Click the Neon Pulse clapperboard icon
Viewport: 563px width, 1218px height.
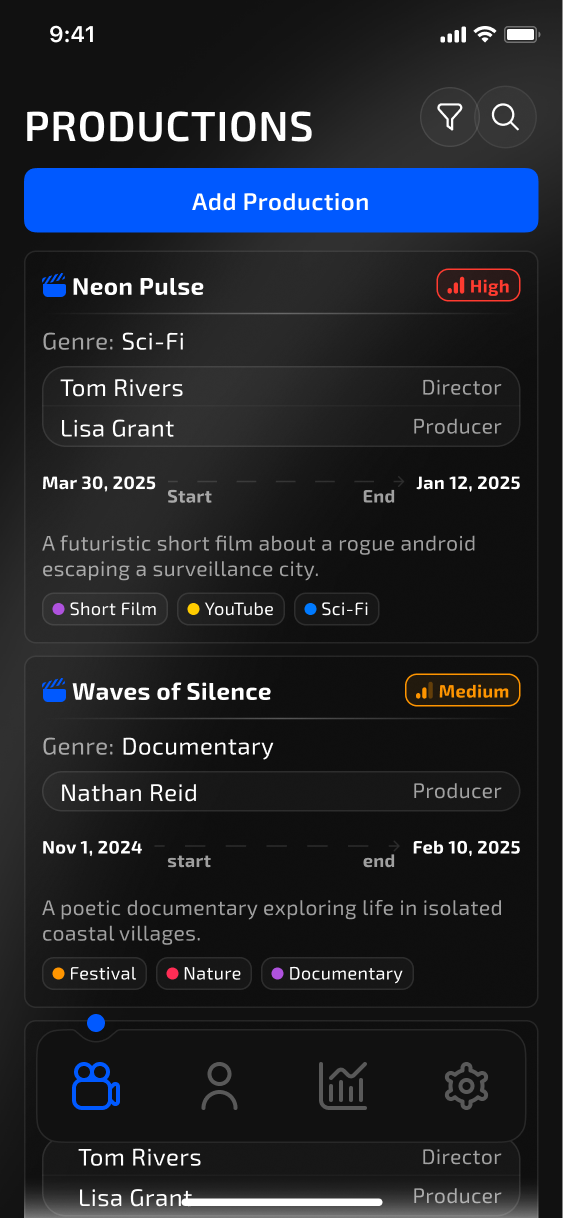[x=54, y=287]
